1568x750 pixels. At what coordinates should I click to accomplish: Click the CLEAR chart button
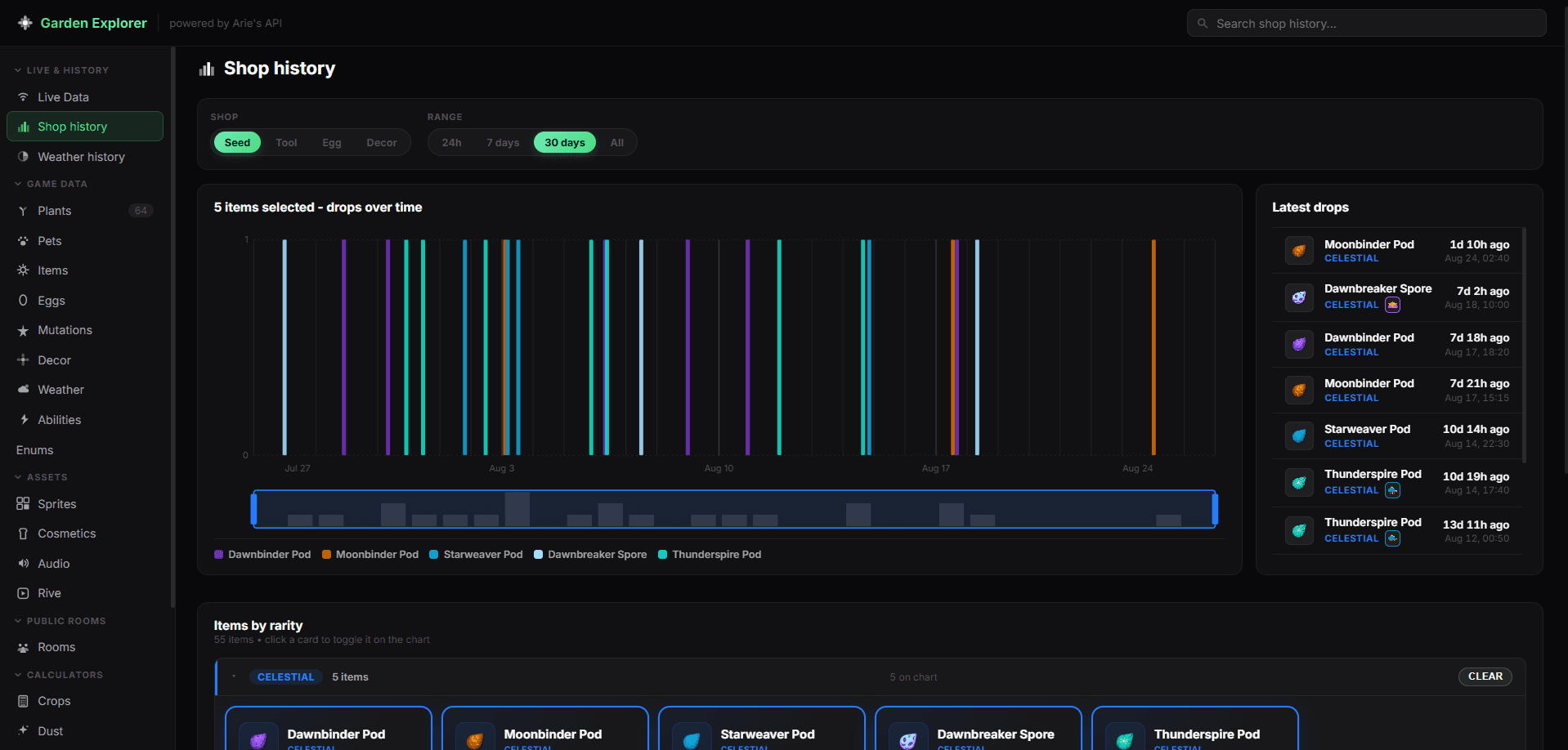[1485, 676]
